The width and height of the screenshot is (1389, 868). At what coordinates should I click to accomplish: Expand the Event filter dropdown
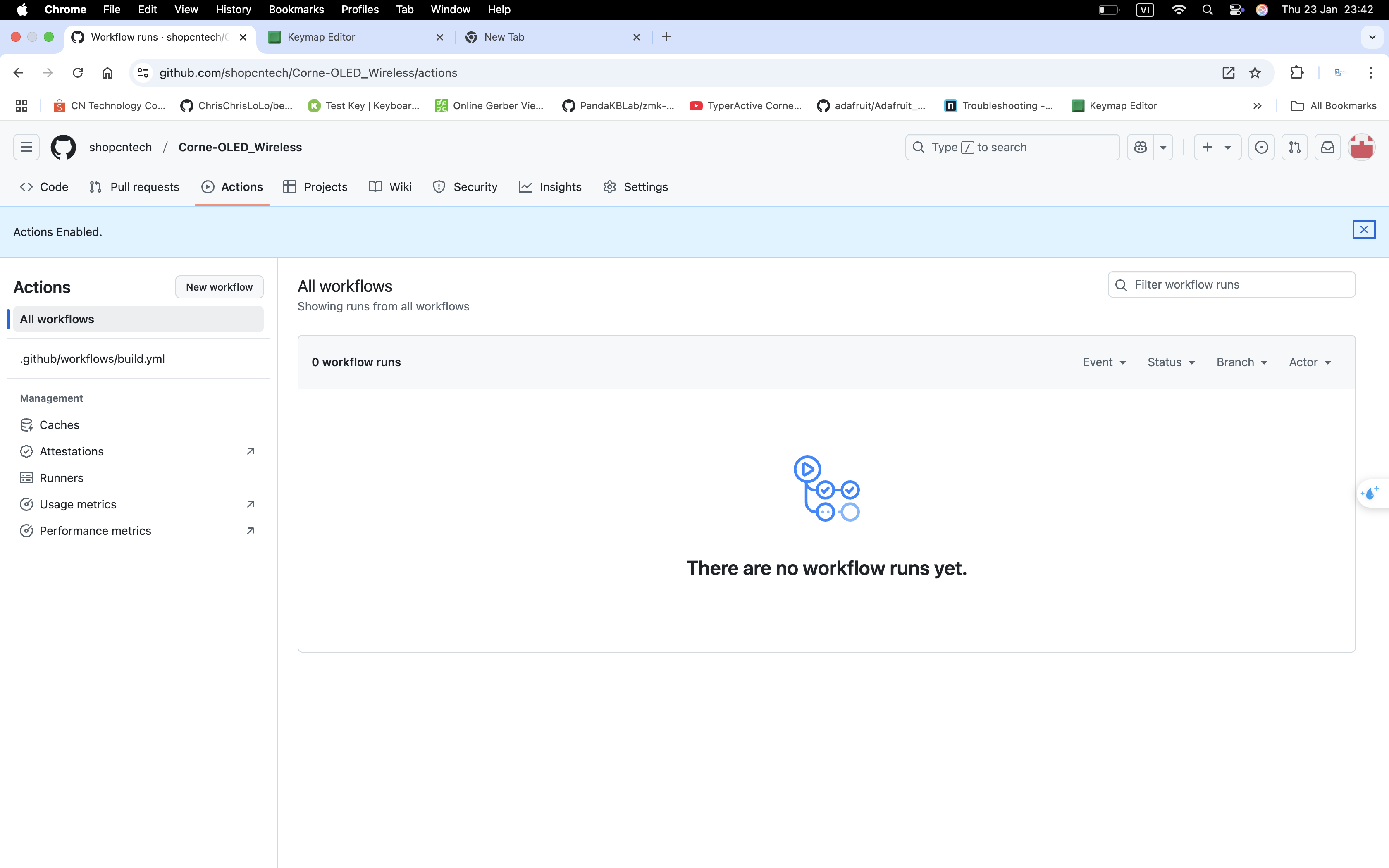click(x=1104, y=362)
